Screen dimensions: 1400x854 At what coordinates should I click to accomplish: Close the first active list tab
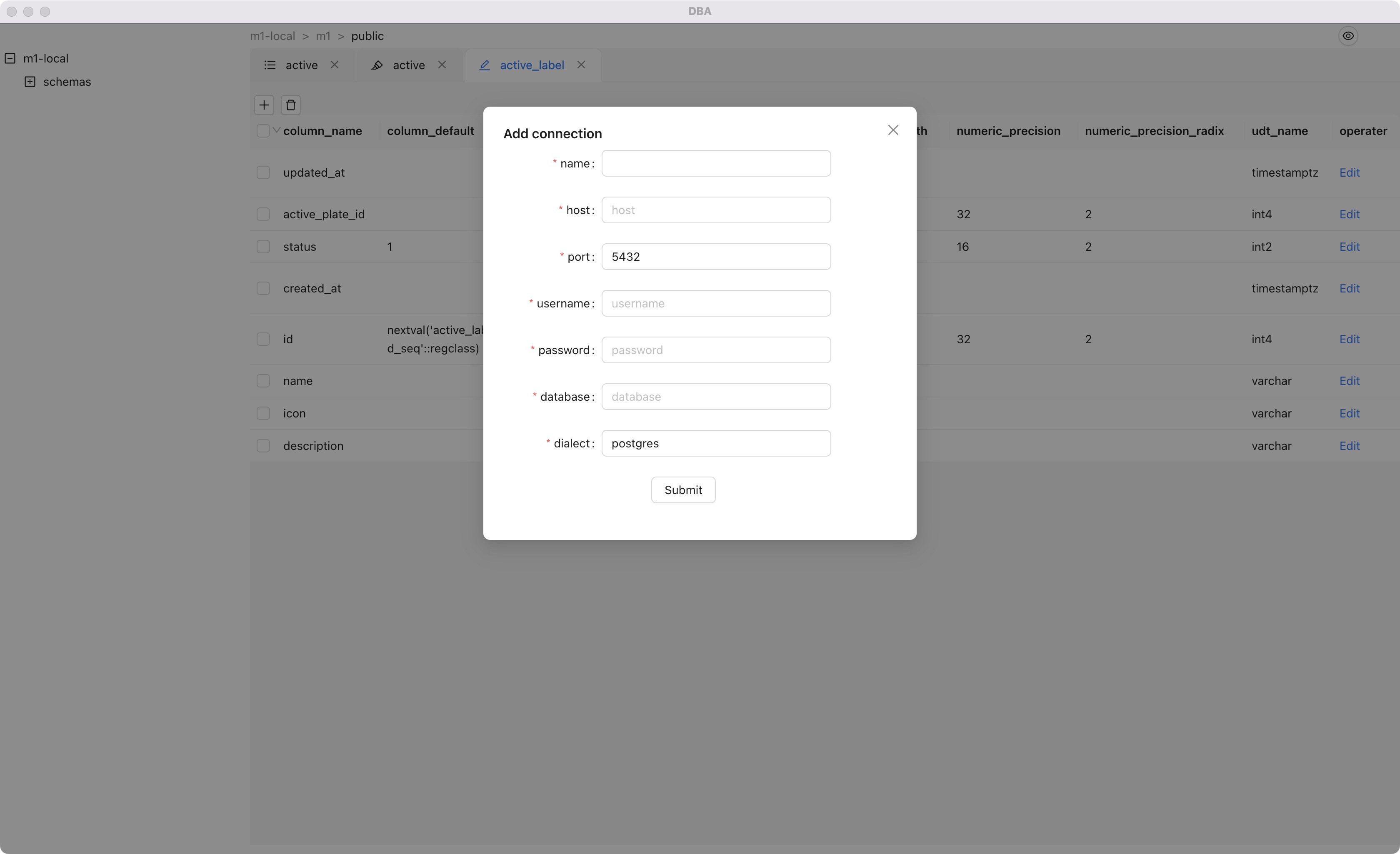pyautogui.click(x=335, y=65)
